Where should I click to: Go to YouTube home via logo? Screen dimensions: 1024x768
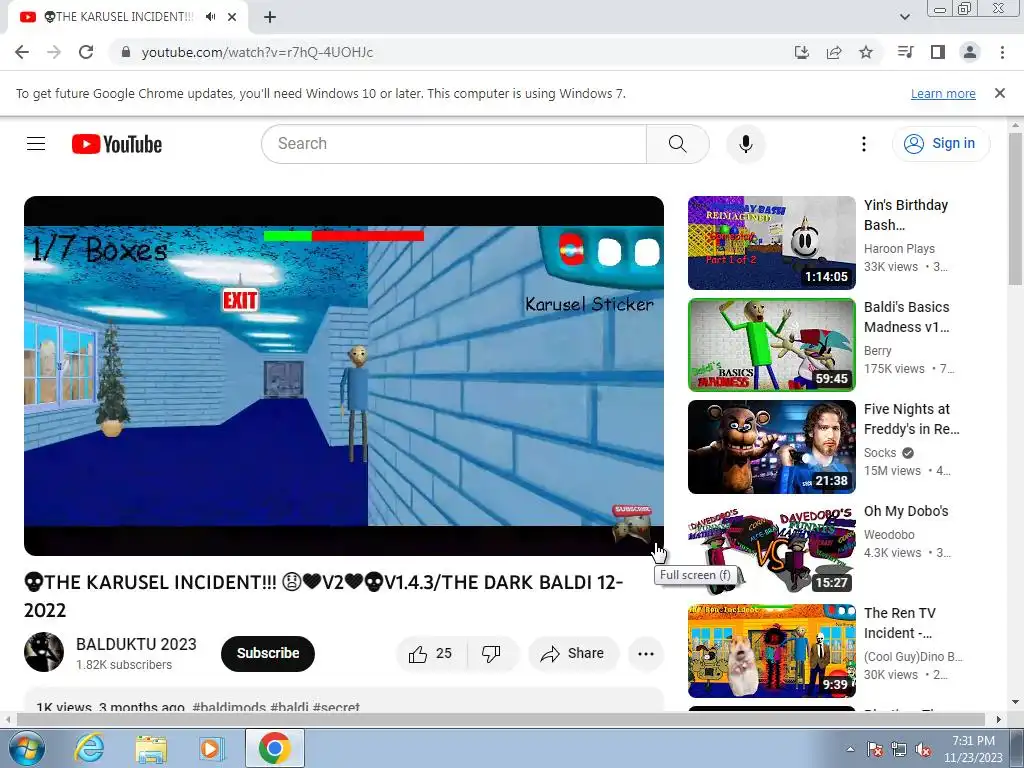point(117,144)
